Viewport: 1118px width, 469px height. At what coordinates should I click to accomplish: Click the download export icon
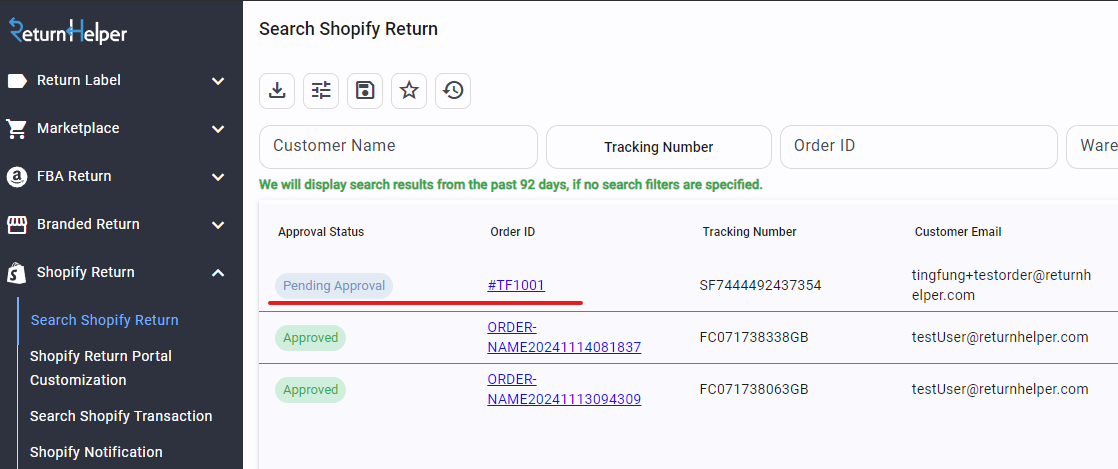(277, 91)
